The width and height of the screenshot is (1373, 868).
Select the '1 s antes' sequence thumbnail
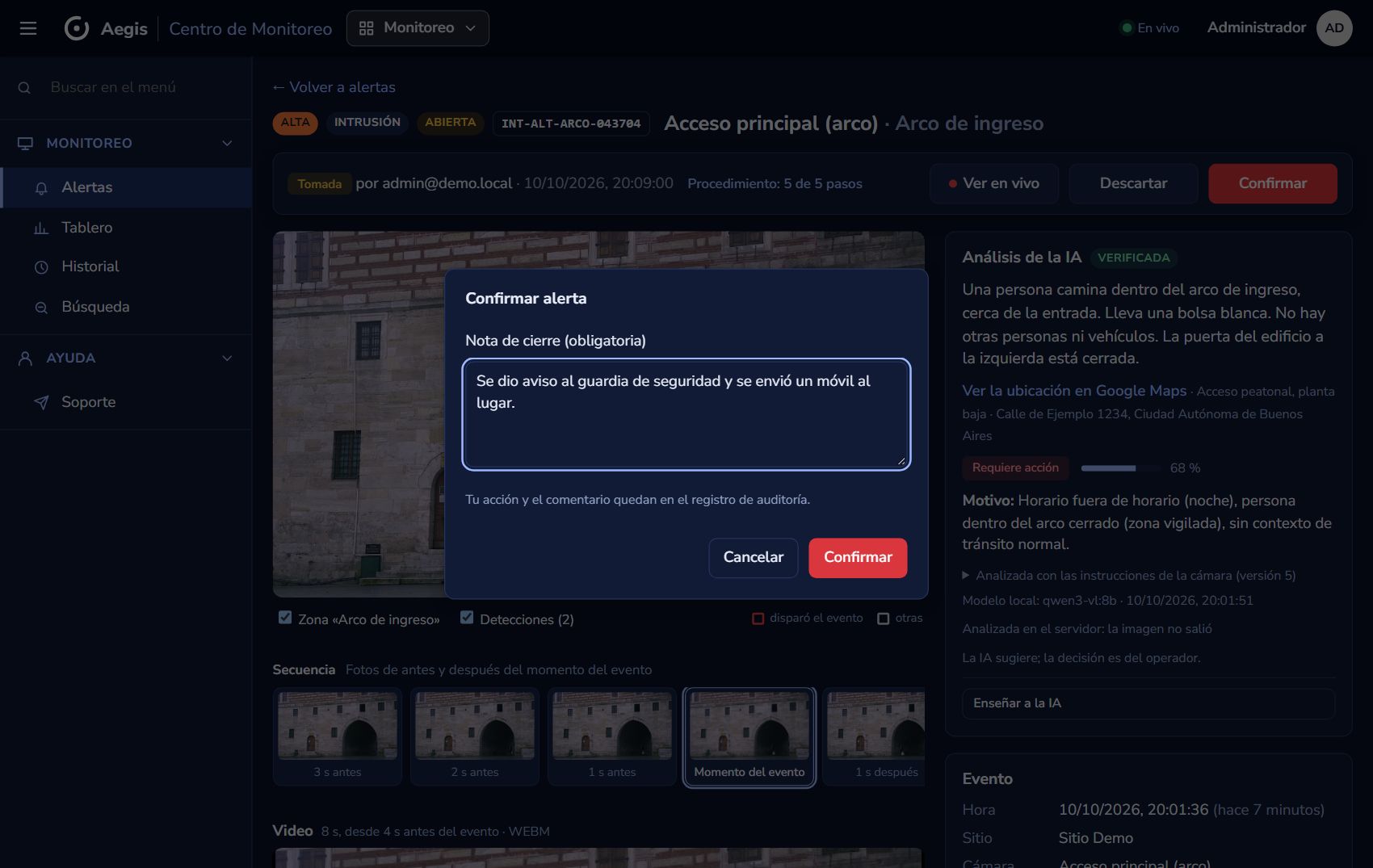612,736
